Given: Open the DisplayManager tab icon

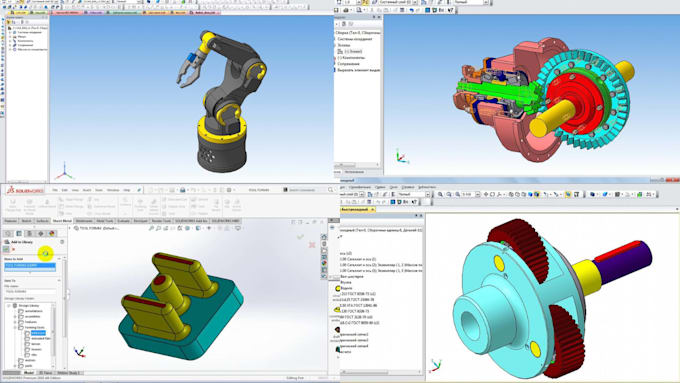Looking at the screenshot, I should [x=52, y=233].
